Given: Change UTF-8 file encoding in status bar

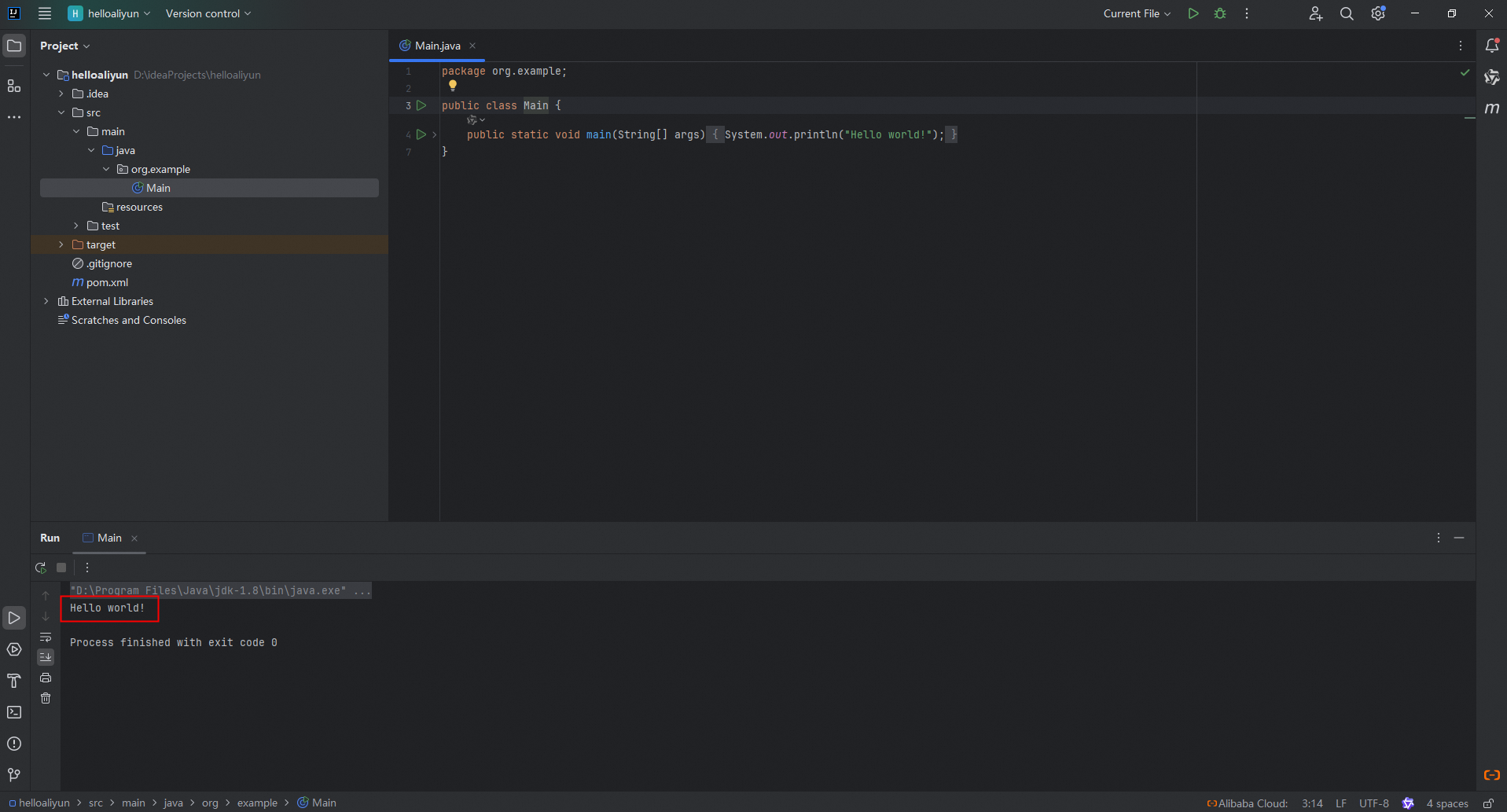Looking at the screenshot, I should coord(1374,803).
